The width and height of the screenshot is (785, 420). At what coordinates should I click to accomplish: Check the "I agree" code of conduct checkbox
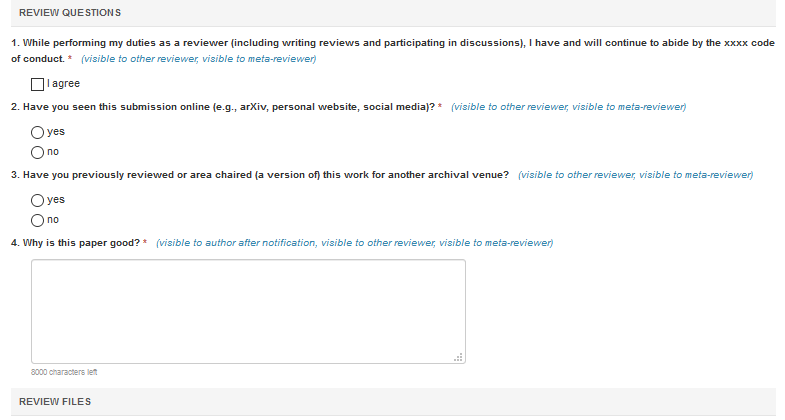(37, 84)
